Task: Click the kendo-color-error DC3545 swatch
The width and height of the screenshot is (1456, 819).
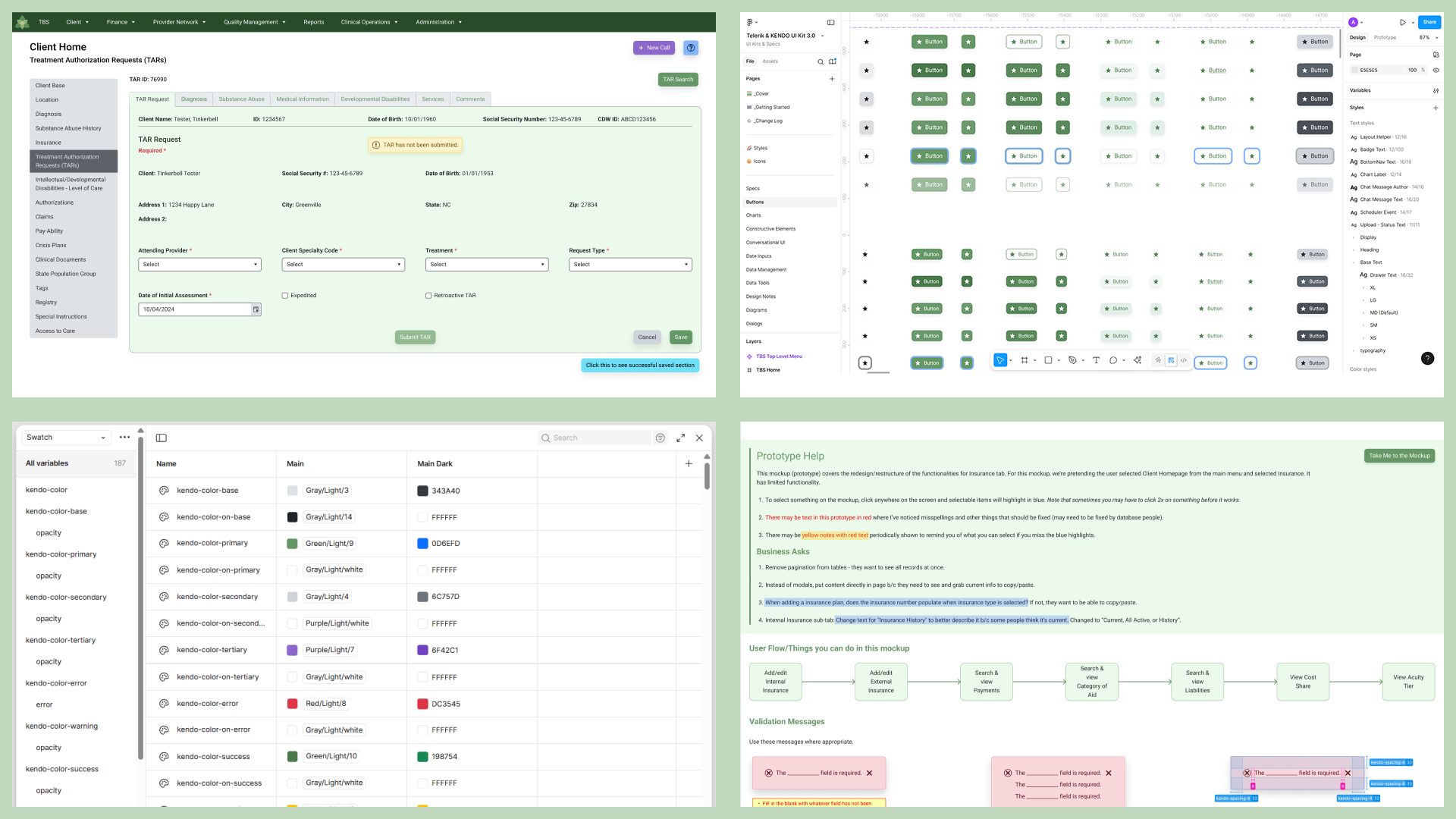Action: click(x=422, y=704)
